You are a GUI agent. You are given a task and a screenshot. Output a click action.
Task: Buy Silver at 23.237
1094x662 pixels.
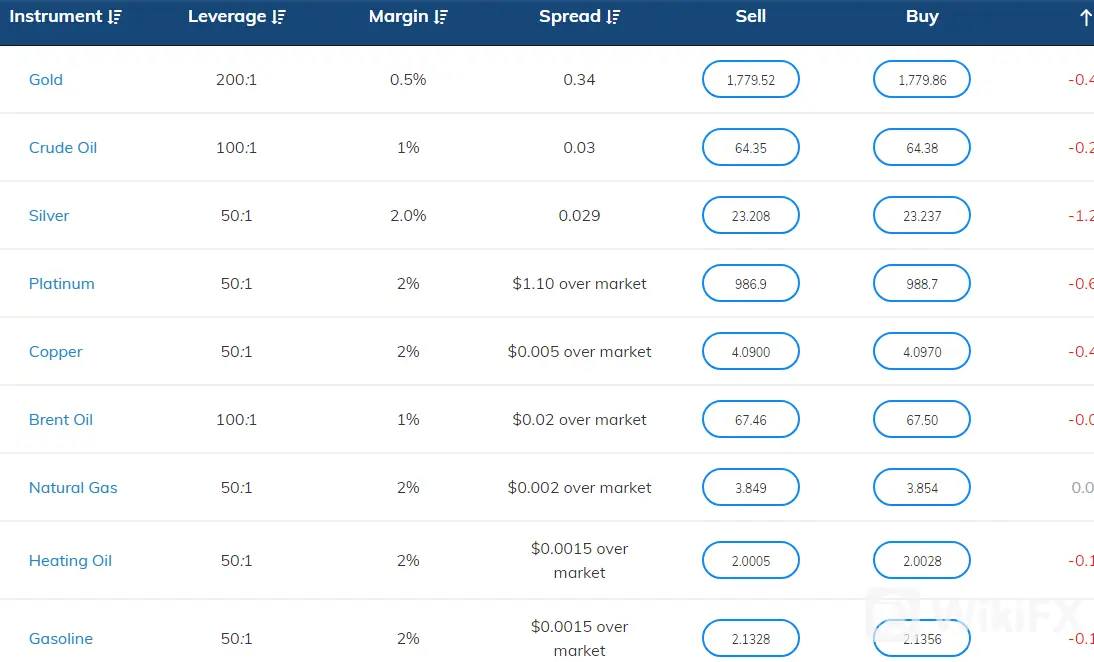922,216
